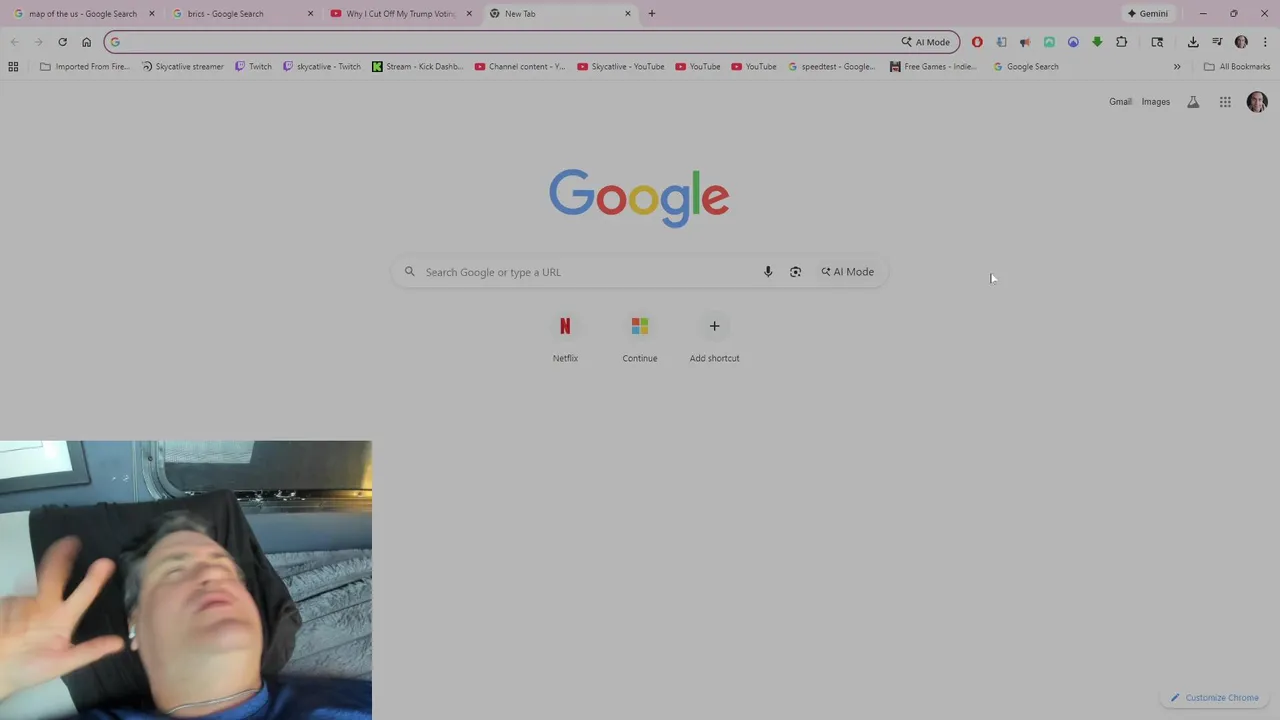The width and height of the screenshot is (1280, 720).
Task: Open skycatlive - Twitch bookmark
Action: click(x=322, y=67)
